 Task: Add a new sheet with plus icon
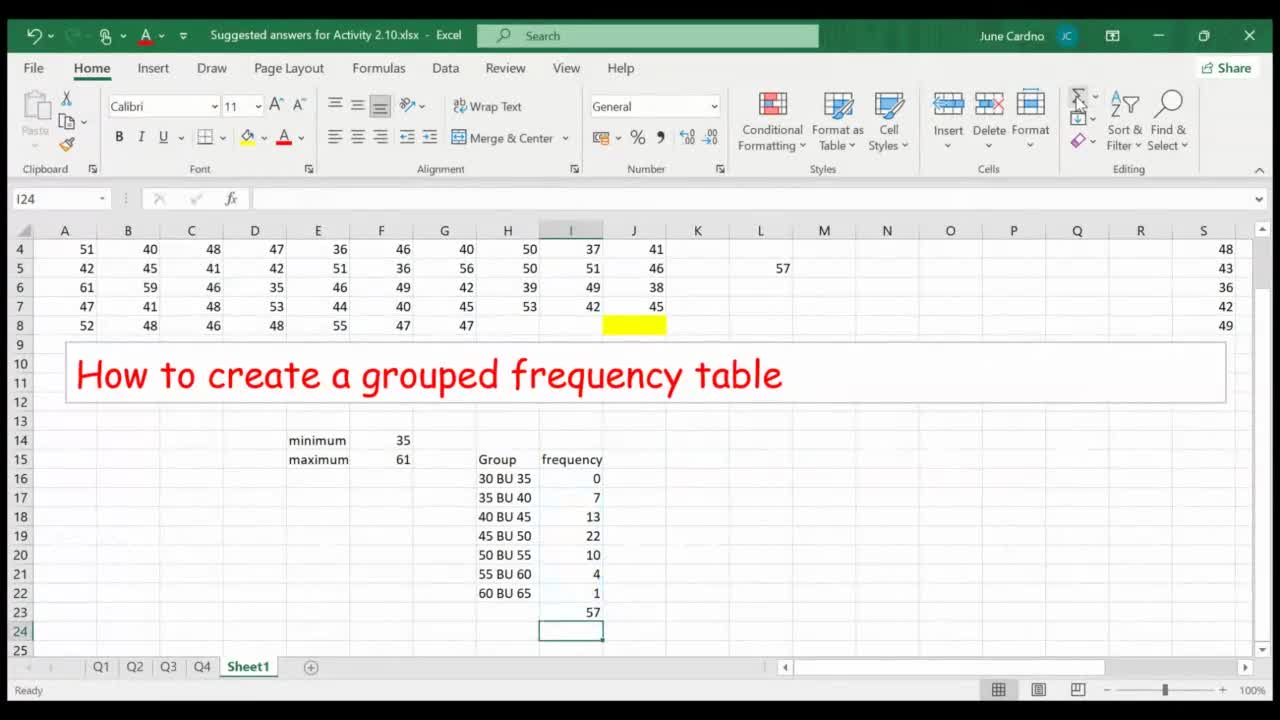(311, 667)
